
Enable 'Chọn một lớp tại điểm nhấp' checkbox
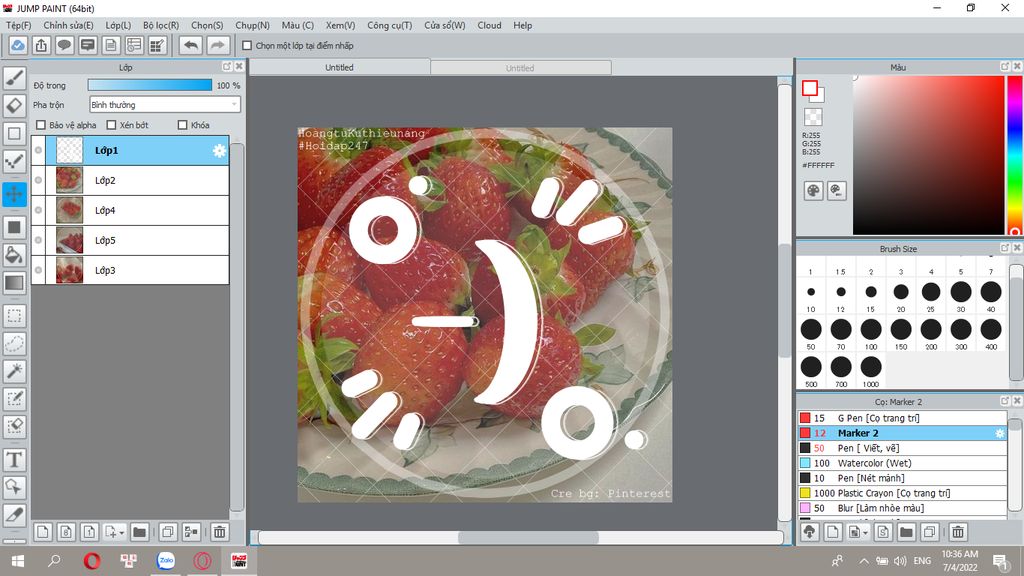click(x=247, y=46)
